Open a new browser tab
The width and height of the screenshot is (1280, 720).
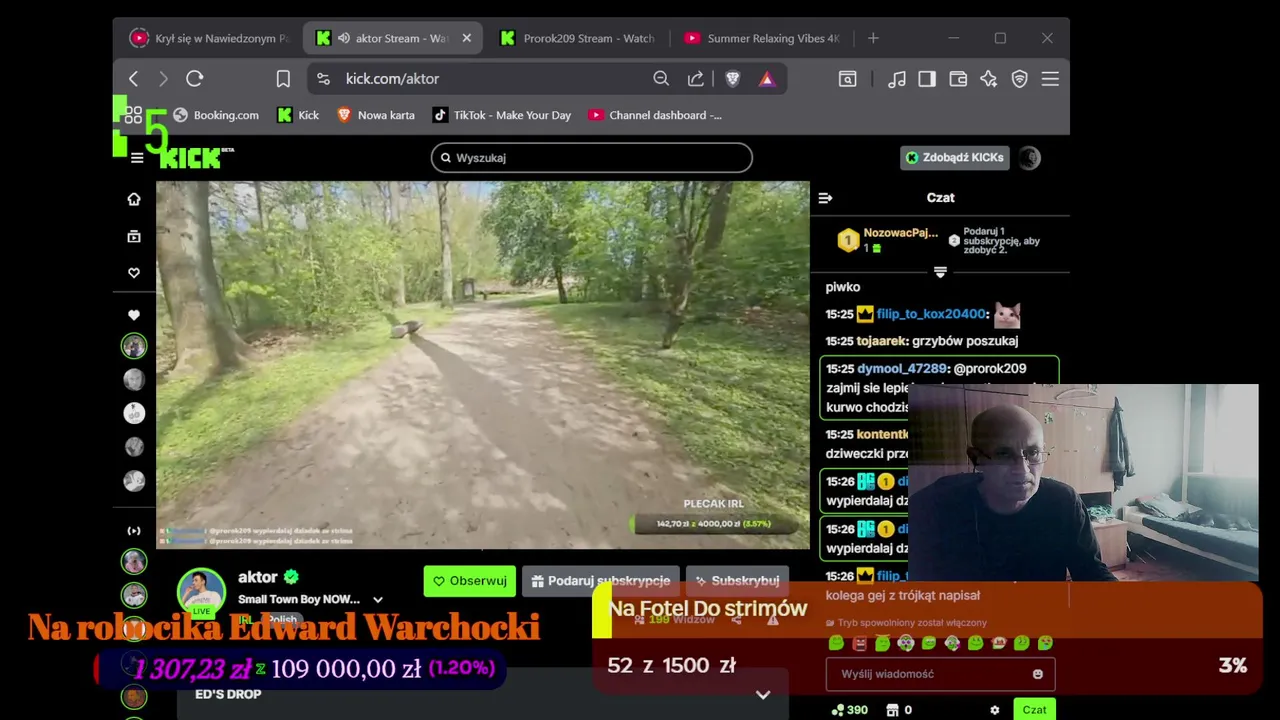873,38
